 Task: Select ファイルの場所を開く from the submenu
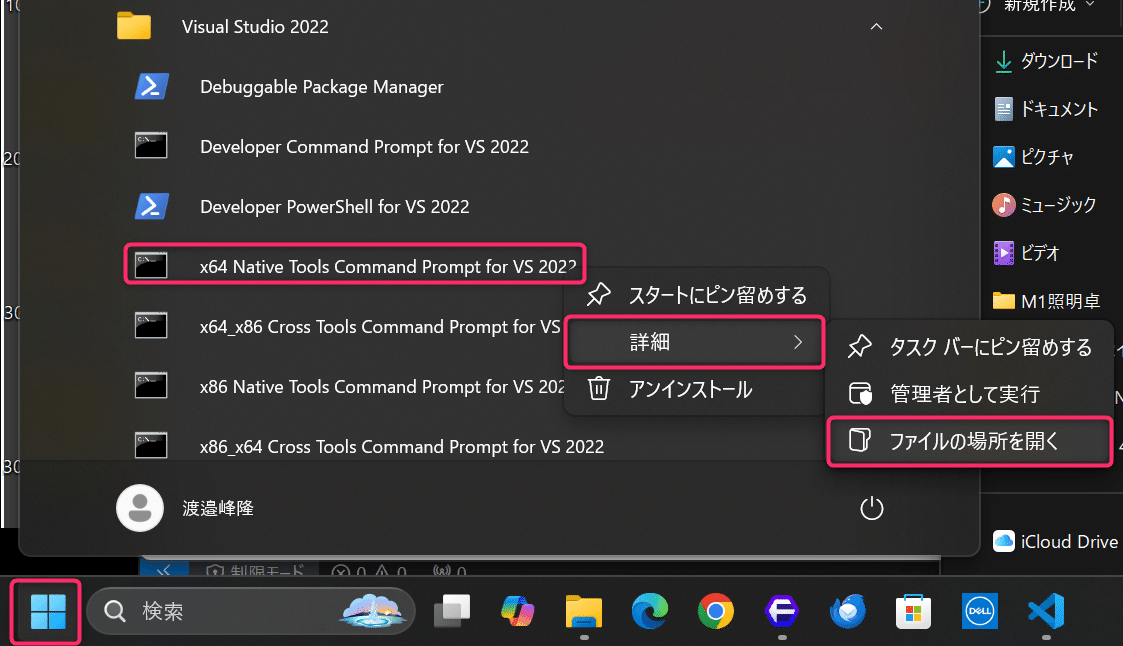click(x=970, y=441)
